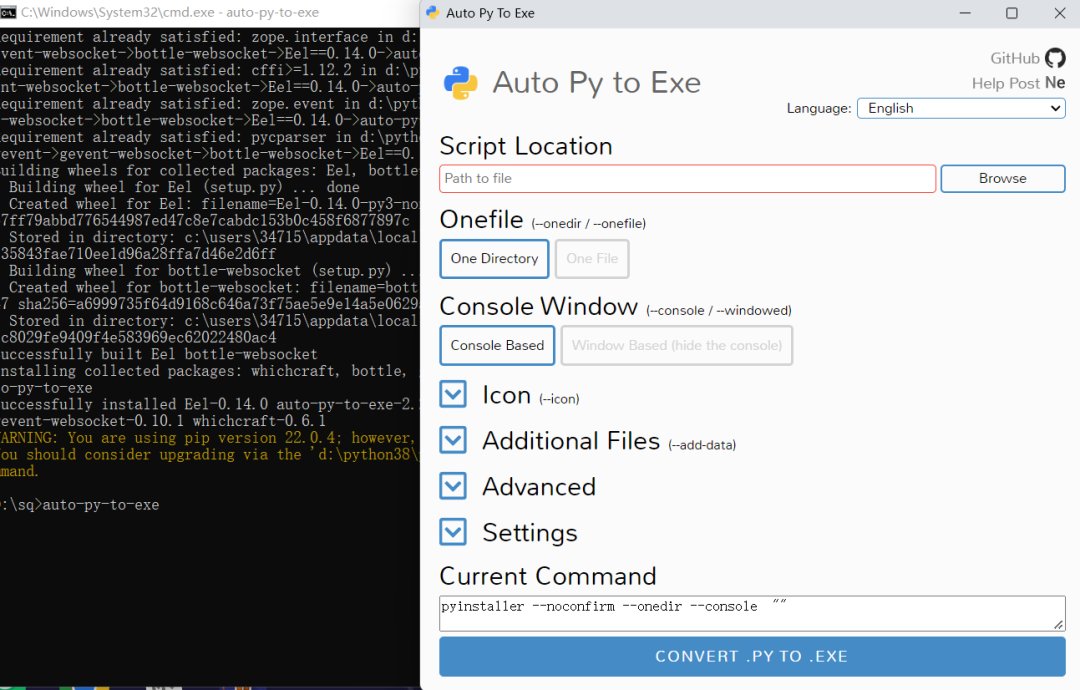Minimize the Auto Py To Exe window
Screen dimensions: 1080x690
[963, 13]
